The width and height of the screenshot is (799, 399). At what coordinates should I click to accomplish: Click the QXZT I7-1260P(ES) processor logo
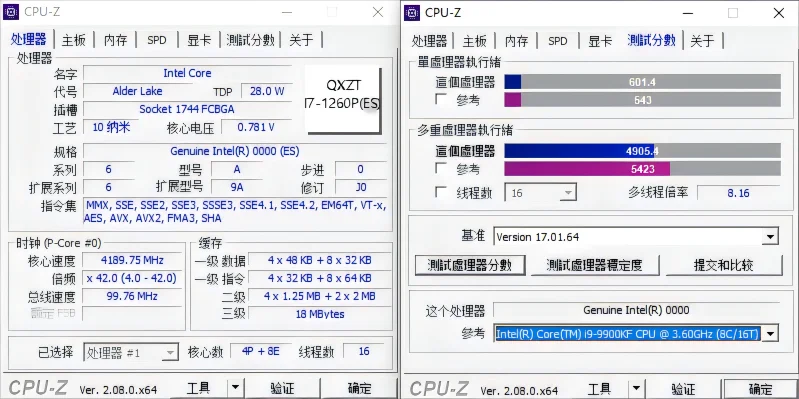342,100
